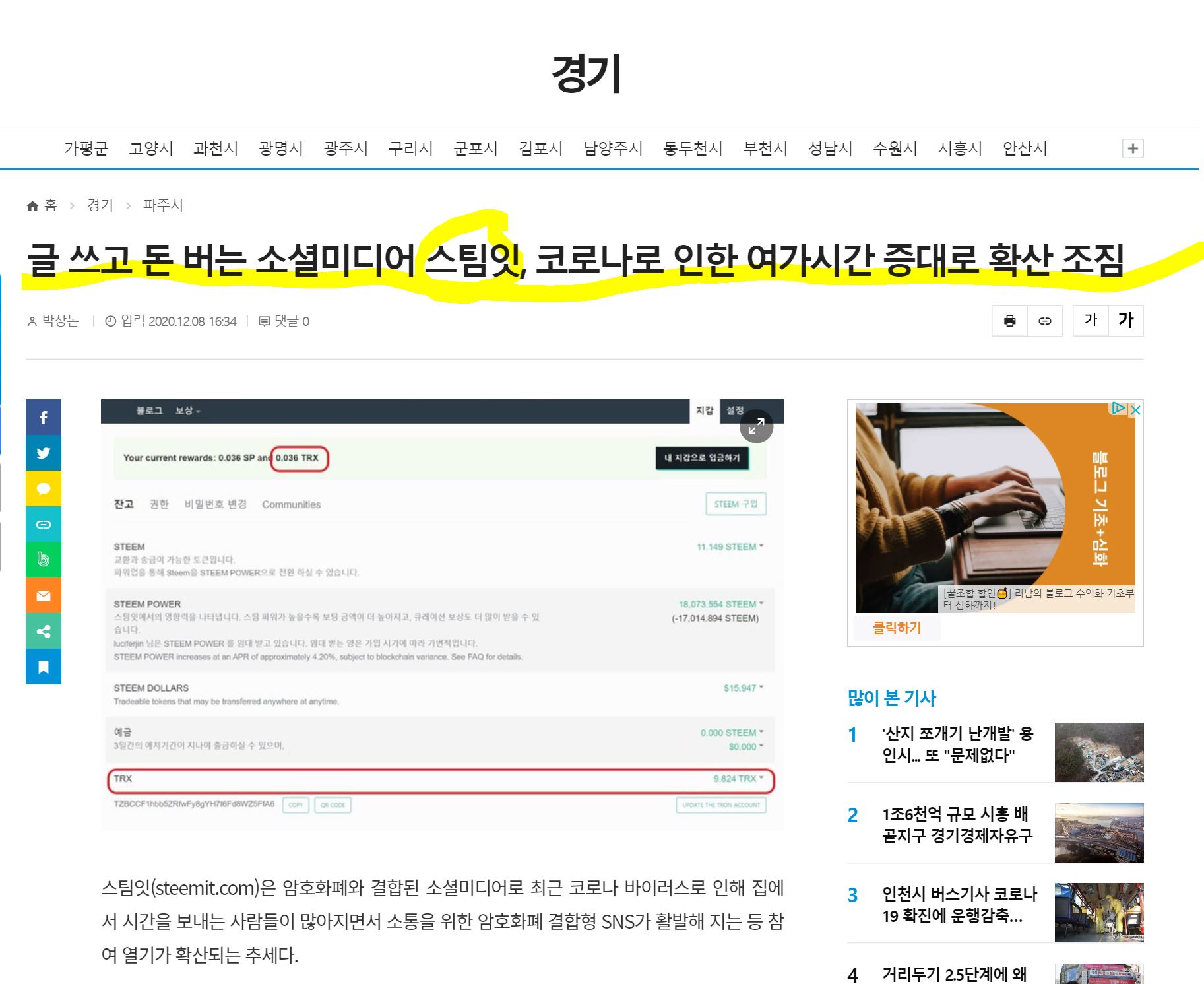The height and width of the screenshot is (984, 1204).
Task: Click thumbnail for 인천시 버스기사 article
Action: point(1099,913)
